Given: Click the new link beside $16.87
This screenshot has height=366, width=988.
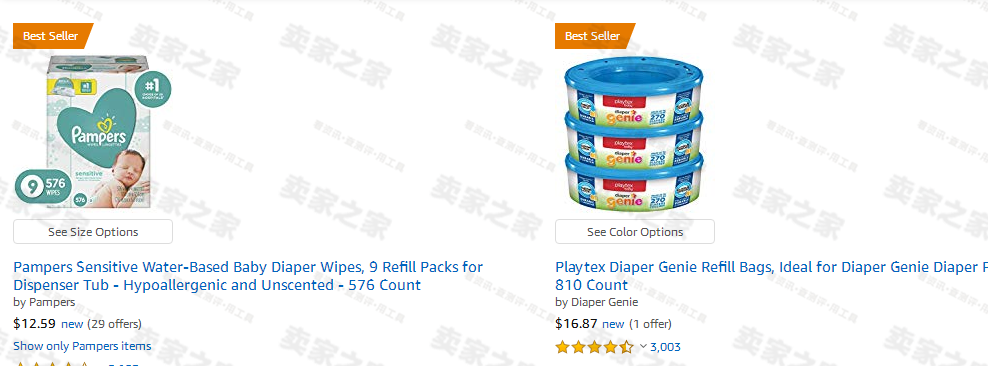Looking at the screenshot, I should point(613,324).
